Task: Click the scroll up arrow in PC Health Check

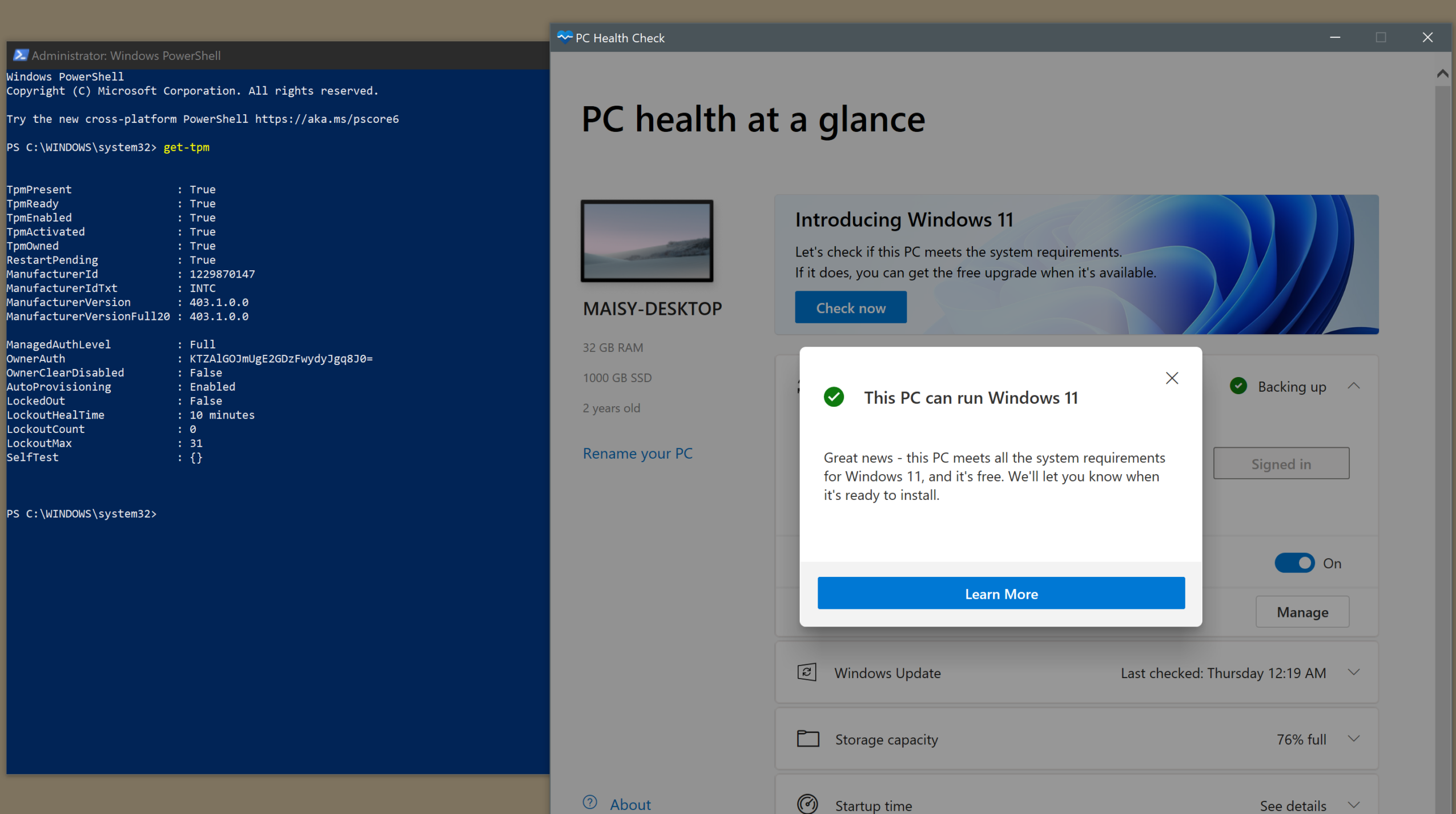Action: [1443, 74]
